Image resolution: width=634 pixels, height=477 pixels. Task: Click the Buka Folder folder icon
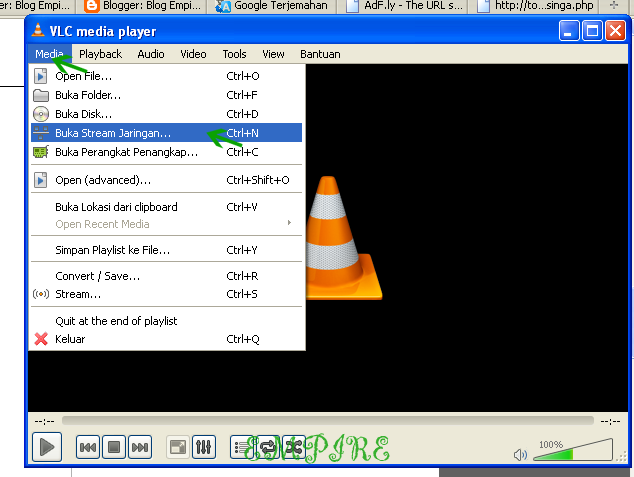[41, 95]
